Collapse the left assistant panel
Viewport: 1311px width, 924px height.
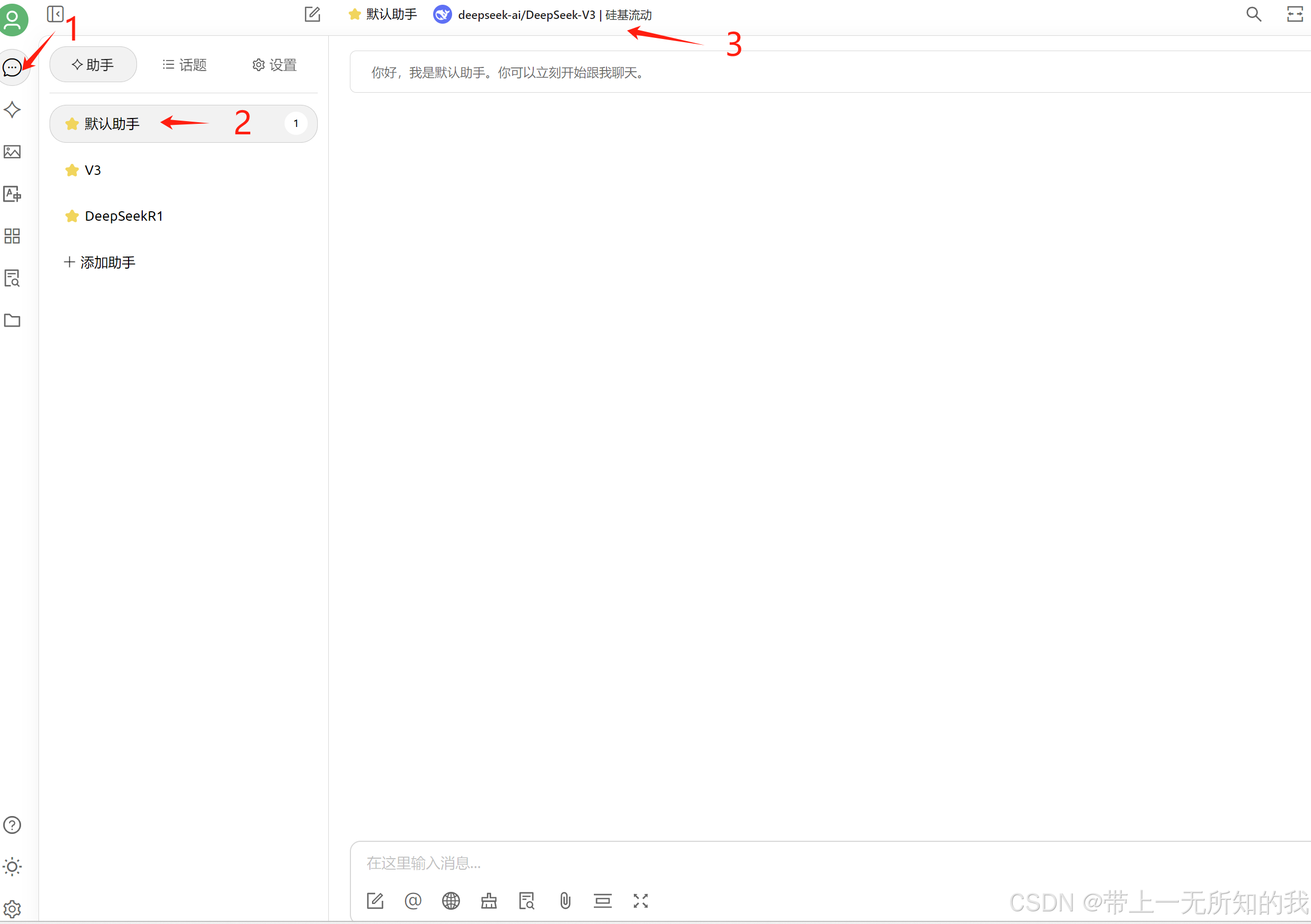pyautogui.click(x=55, y=14)
